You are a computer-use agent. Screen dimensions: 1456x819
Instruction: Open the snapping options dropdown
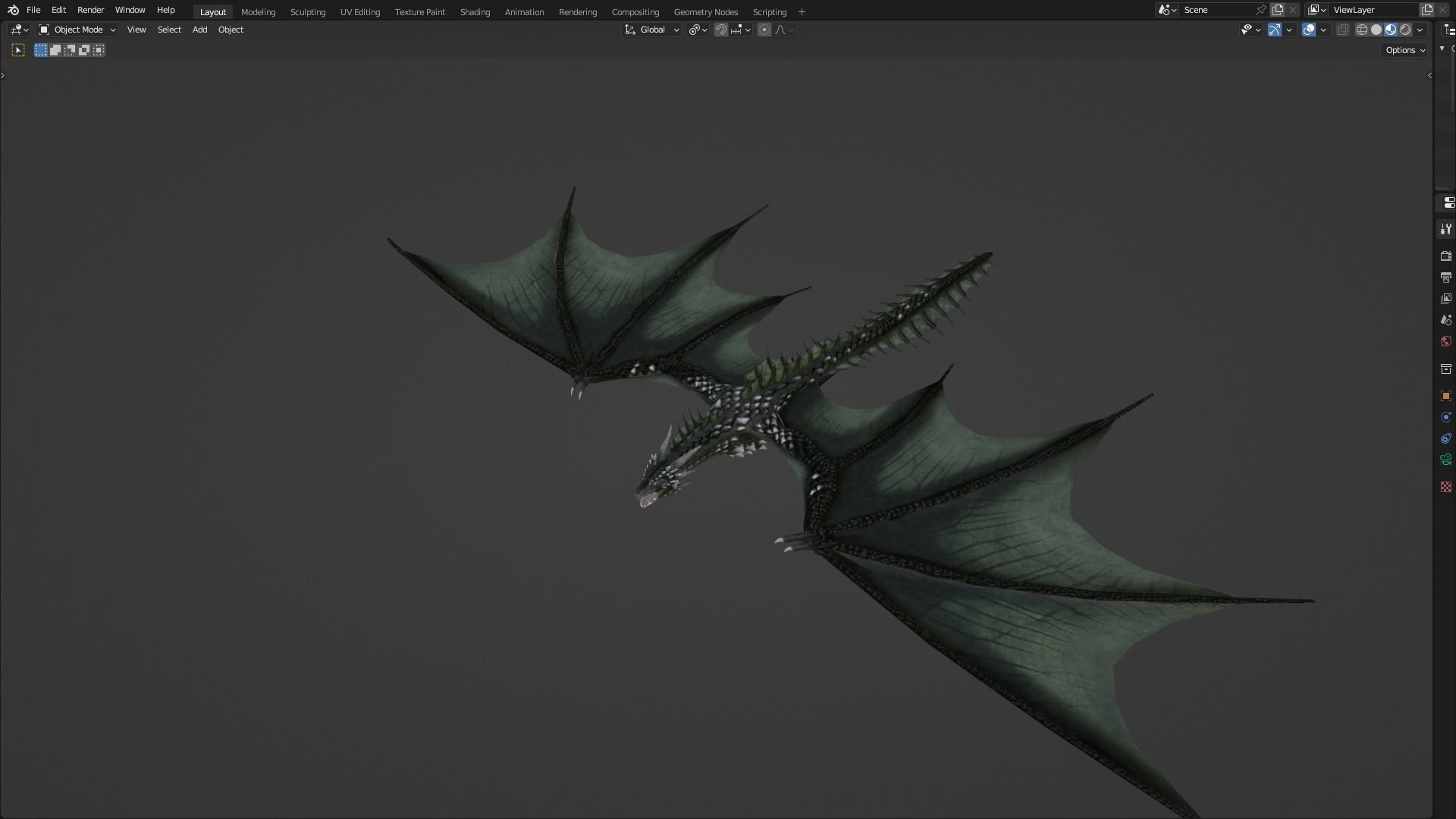(x=741, y=30)
